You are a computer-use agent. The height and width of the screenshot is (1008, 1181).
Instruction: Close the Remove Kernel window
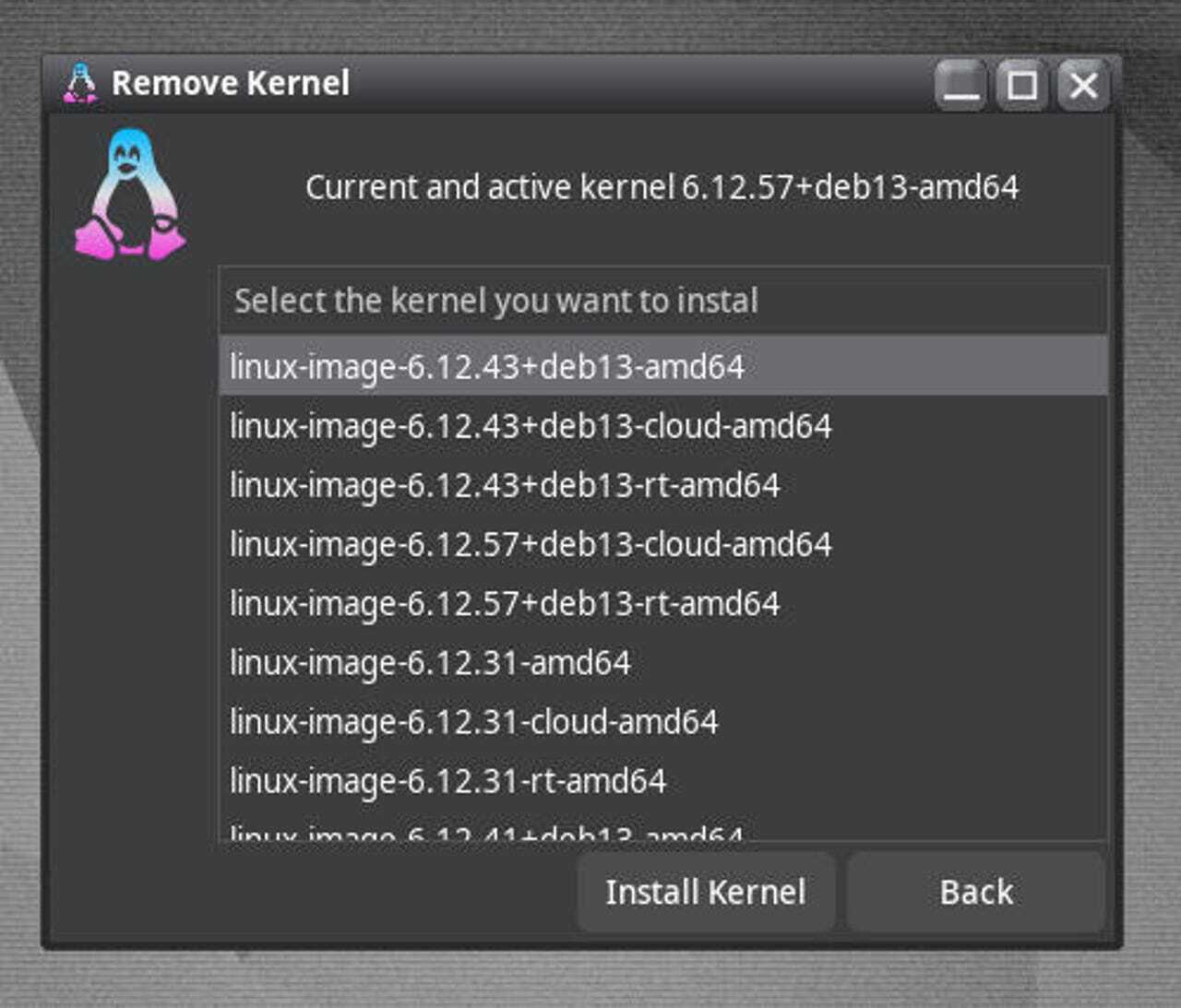coord(1083,86)
